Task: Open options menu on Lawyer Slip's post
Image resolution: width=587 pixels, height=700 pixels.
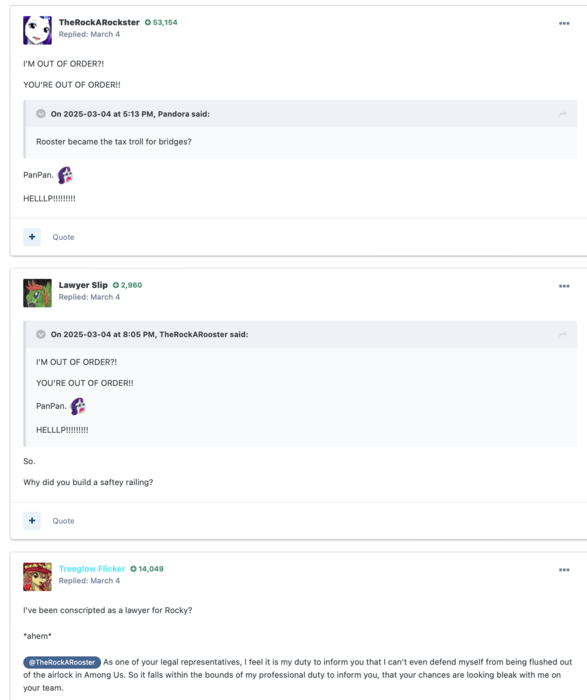Action: pos(564,286)
